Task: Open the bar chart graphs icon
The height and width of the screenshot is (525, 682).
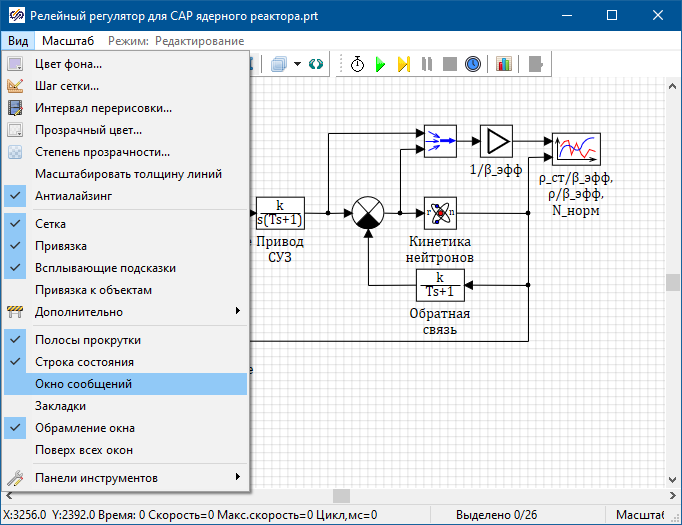Action: pyautogui.click(x=503, y=64)
